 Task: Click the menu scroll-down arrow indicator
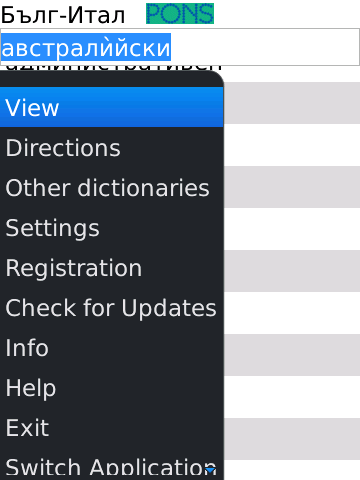coord(210,470)
